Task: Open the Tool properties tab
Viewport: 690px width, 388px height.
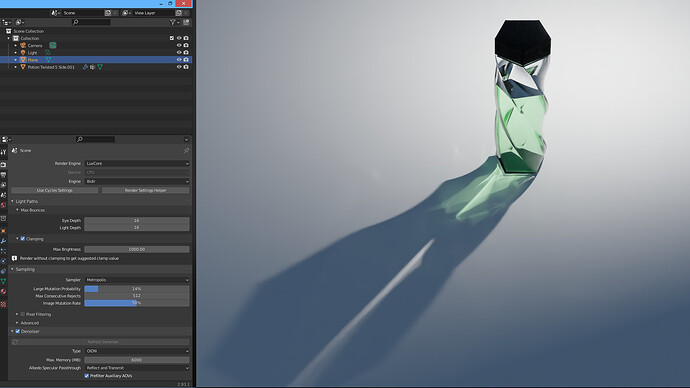Action: tap(4, 152)
